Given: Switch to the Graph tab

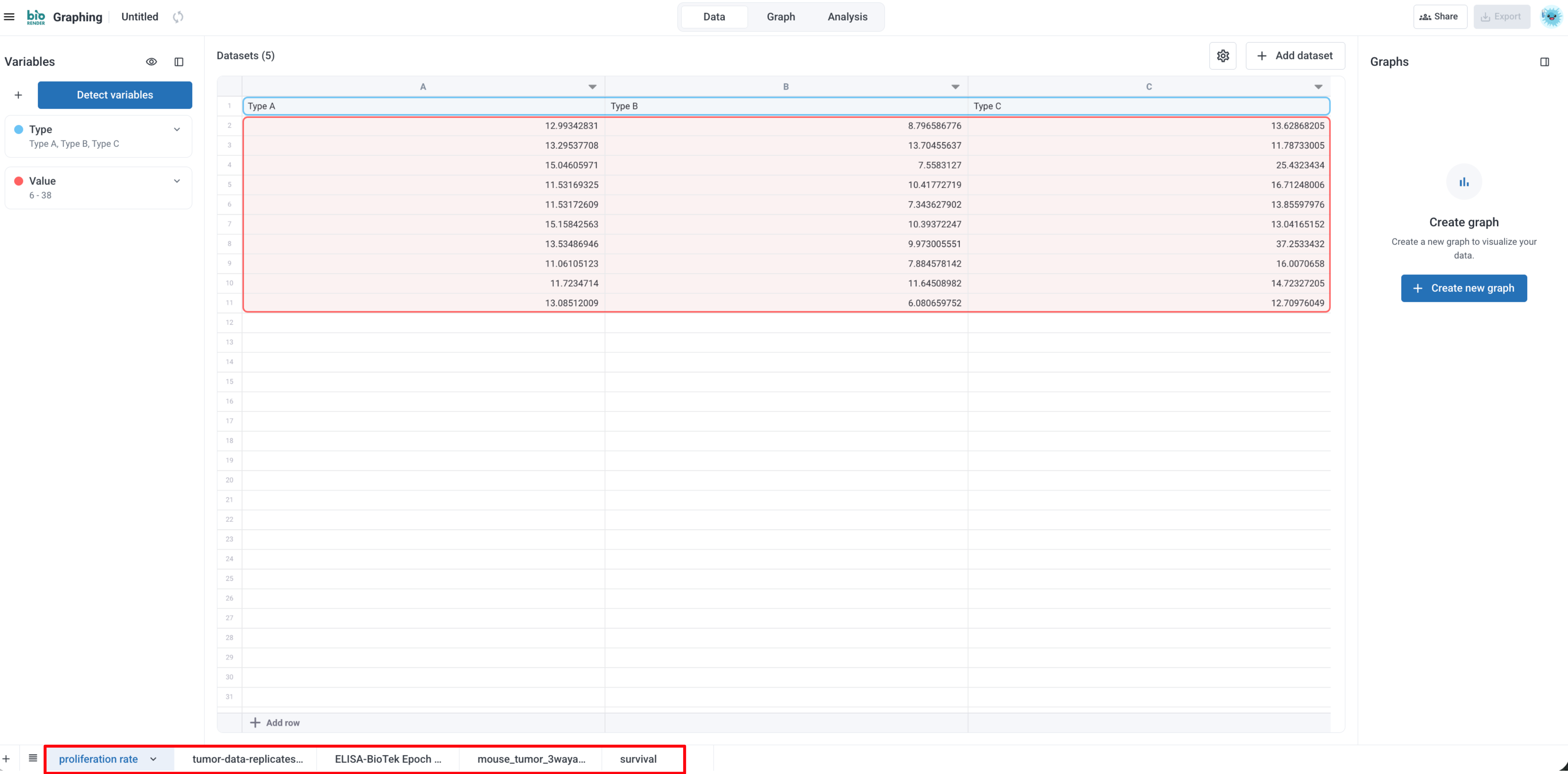Looking at the screenshot, I should pyautogui.click(x=781, y=17).
